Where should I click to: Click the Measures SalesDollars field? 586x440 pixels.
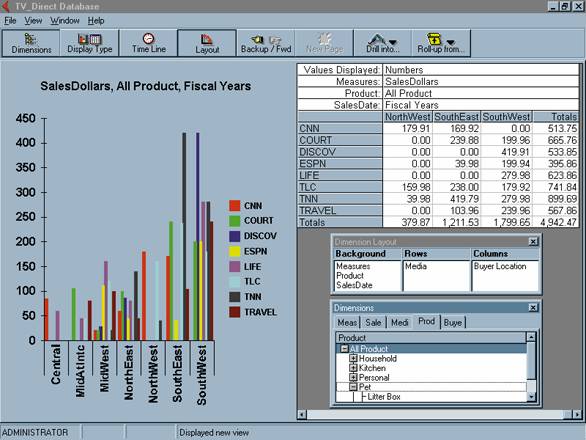click(x=481, y=81)
